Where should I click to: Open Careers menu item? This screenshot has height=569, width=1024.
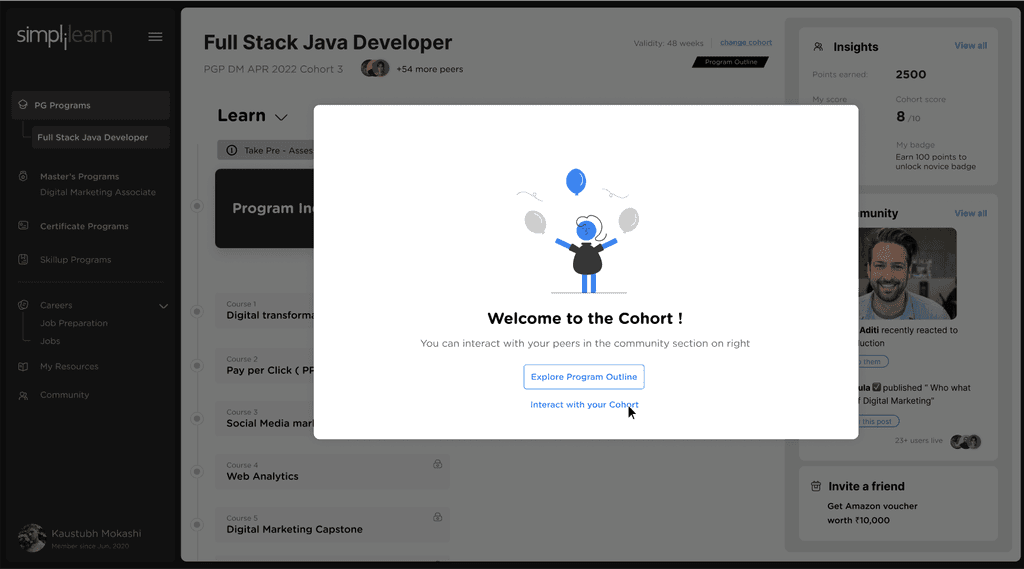pos(56,305)
